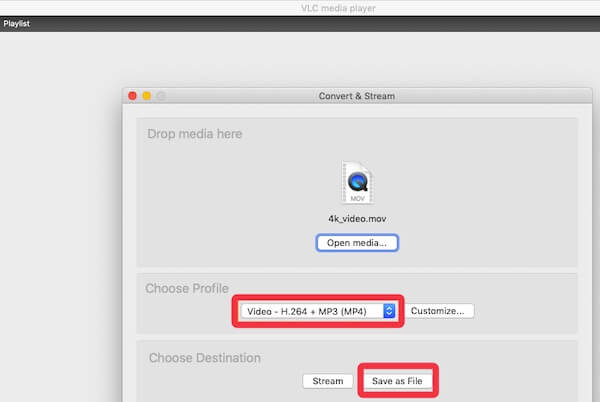Select the Save as File button

397,381
